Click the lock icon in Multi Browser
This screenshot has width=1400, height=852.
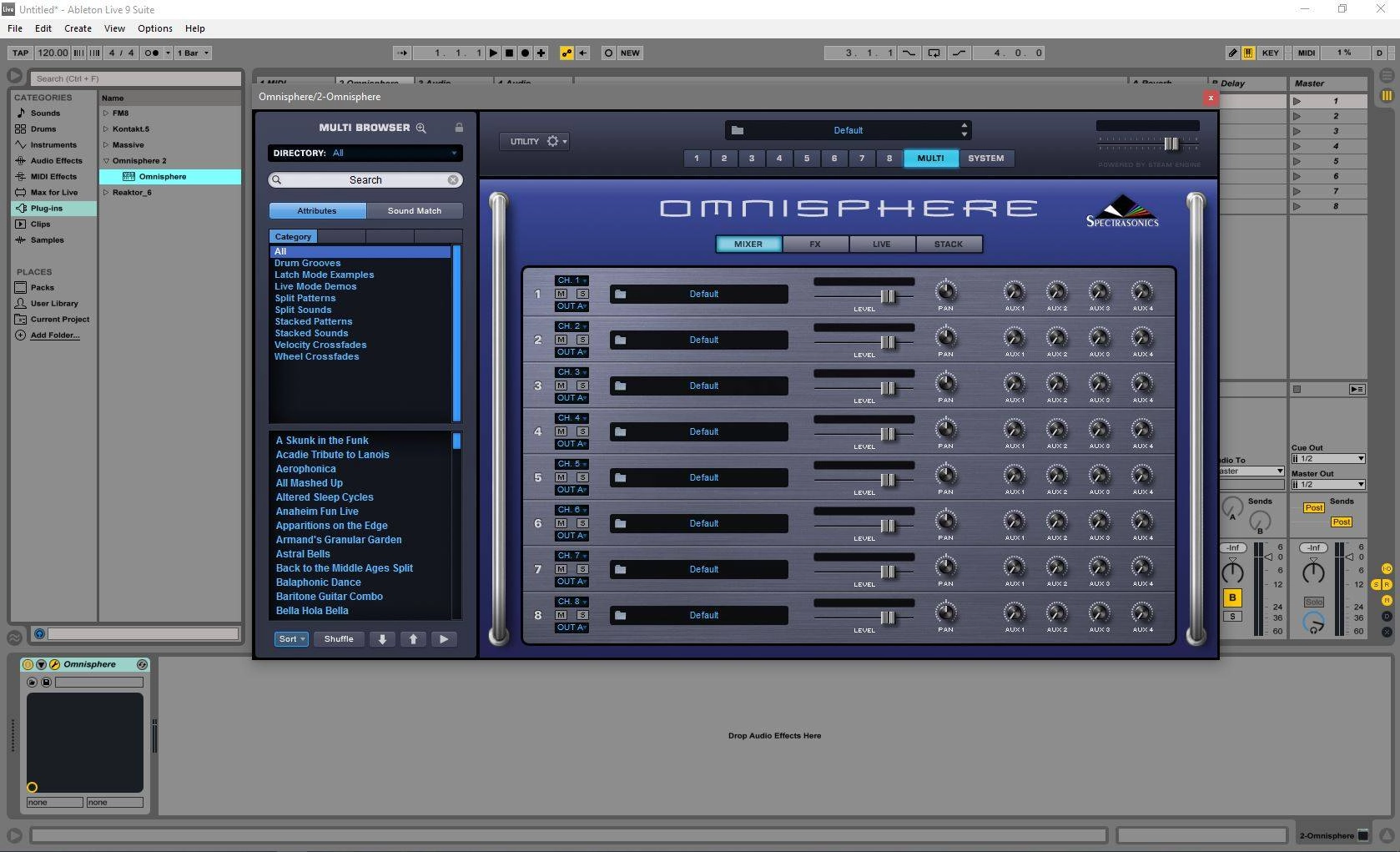point(459,128)
